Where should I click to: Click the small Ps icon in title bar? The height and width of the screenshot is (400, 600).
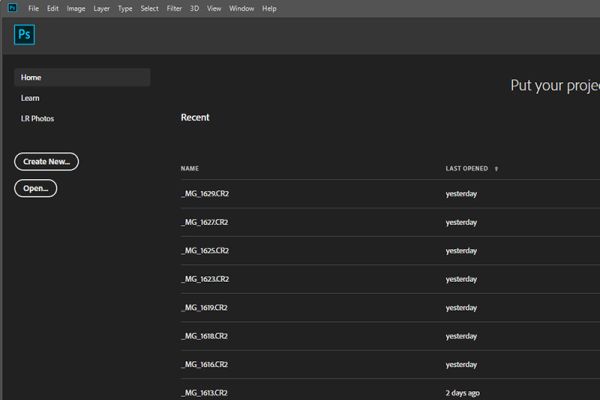[12, 8]
